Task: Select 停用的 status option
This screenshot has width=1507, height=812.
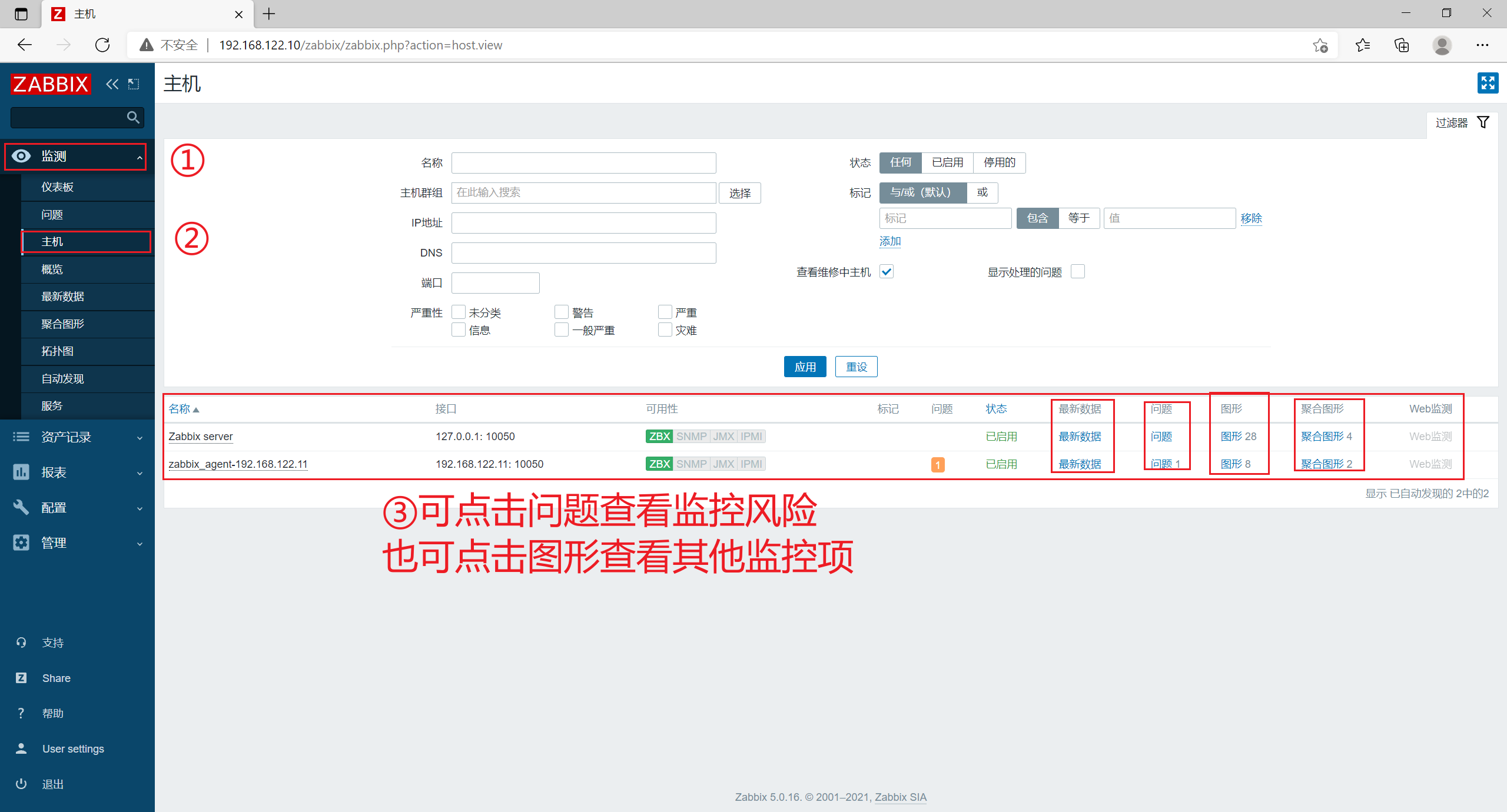Action: pyautogui.click(x=1000, y=162)
